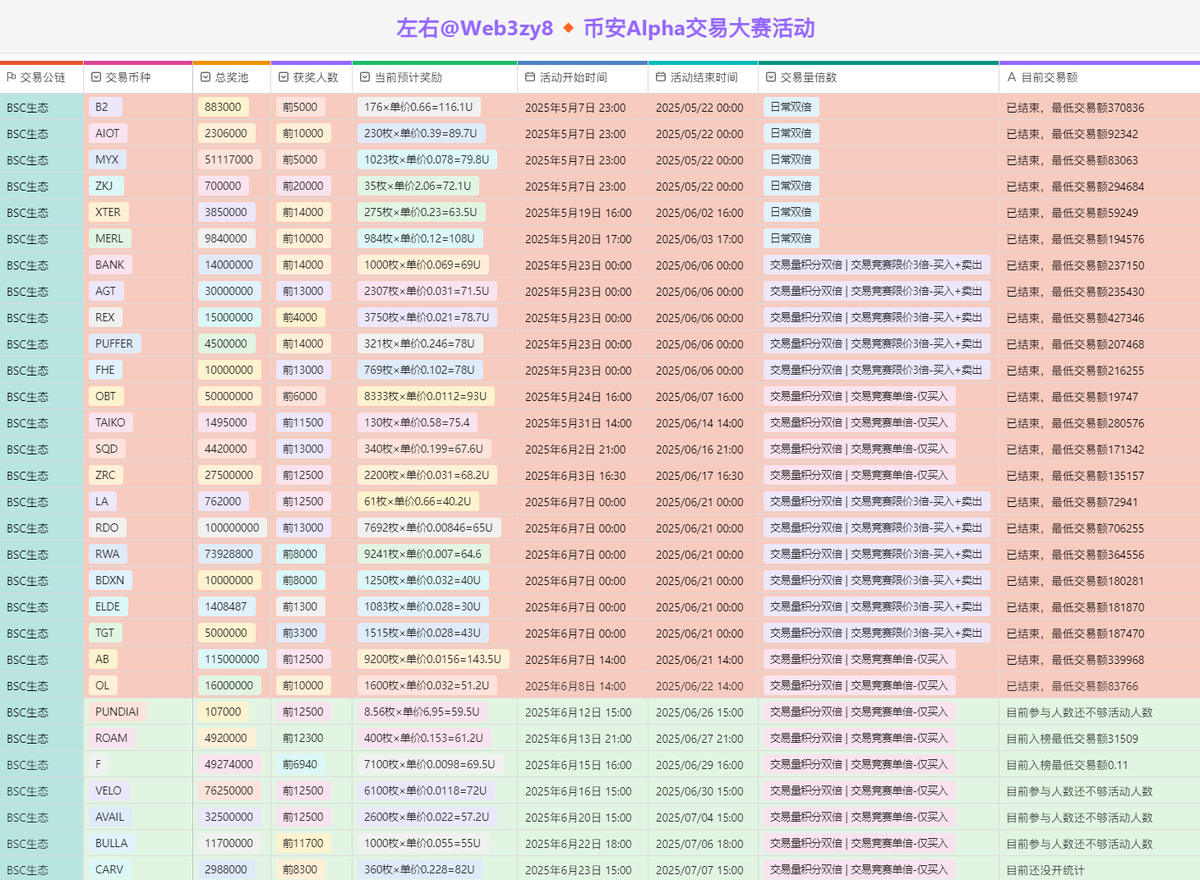Viewport: 1200px width, 880px height.
Task: Click end time 2025/07/07 15:00
Action: tap(699, 870)
